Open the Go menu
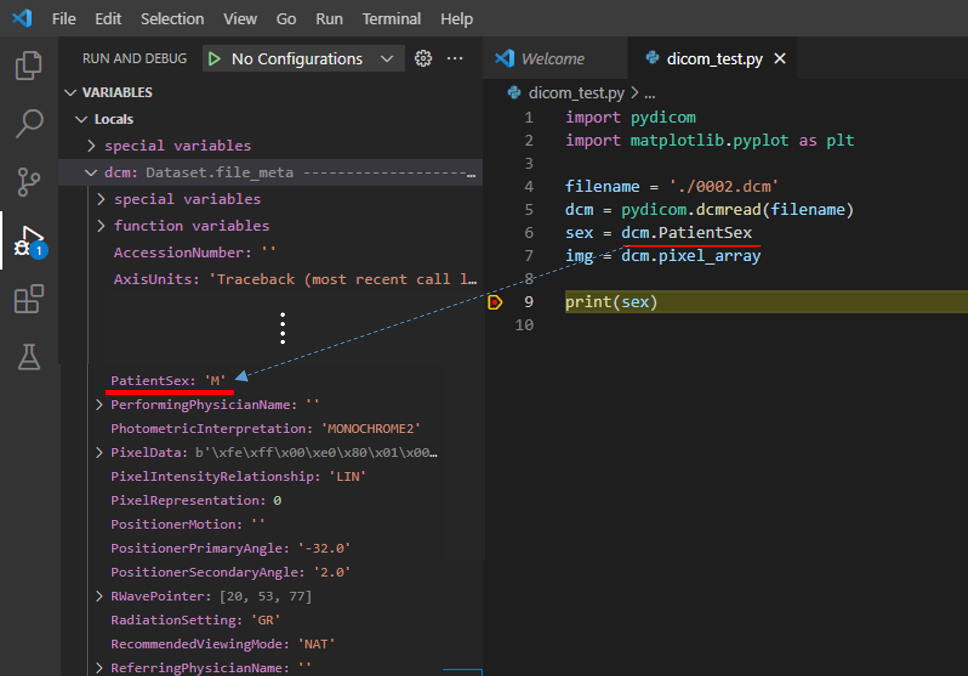Image resolution: width=968 pixels, height=676 pixels. [286, 19]
